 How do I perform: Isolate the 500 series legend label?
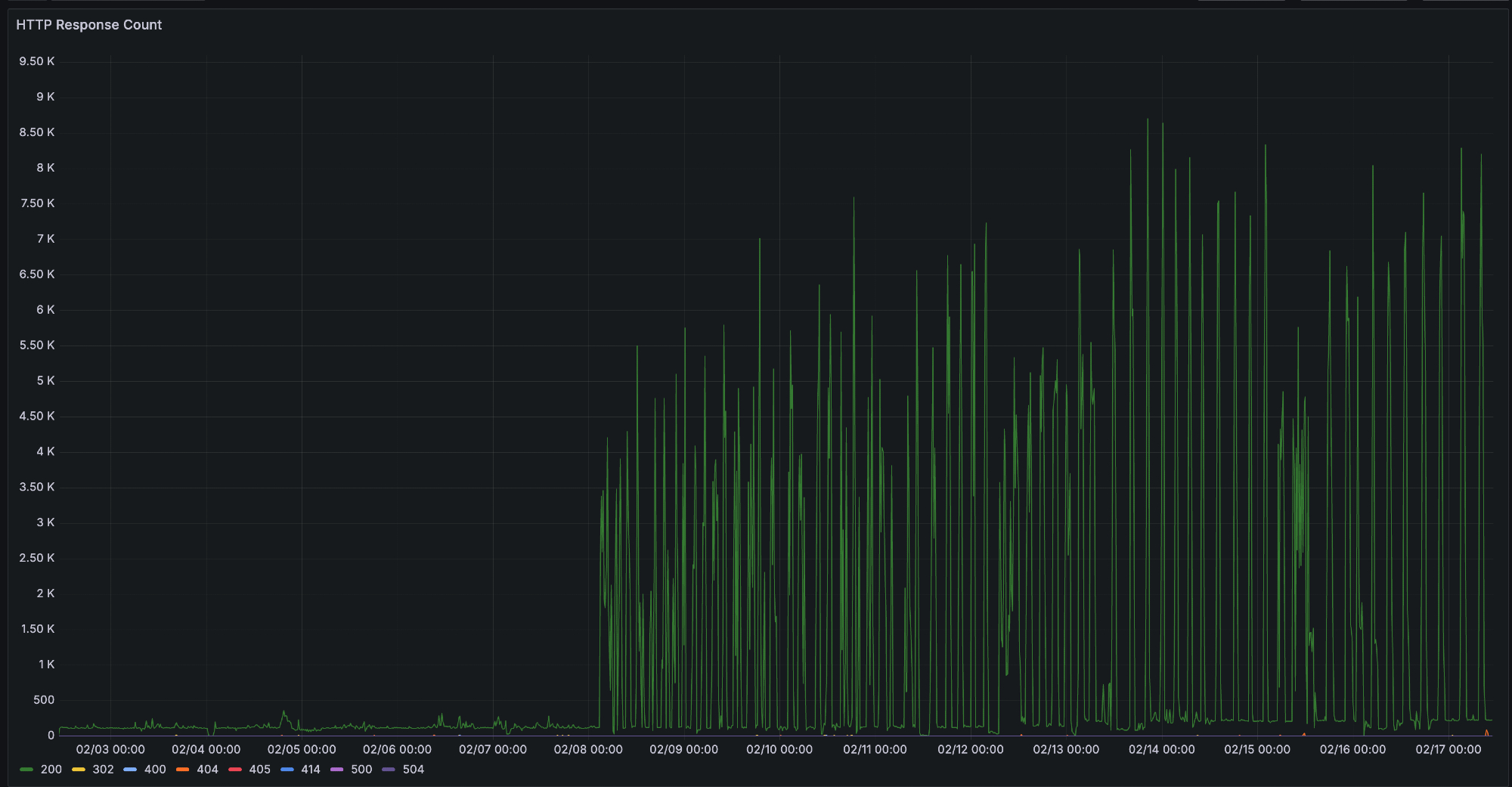click(x=361, y=770)
